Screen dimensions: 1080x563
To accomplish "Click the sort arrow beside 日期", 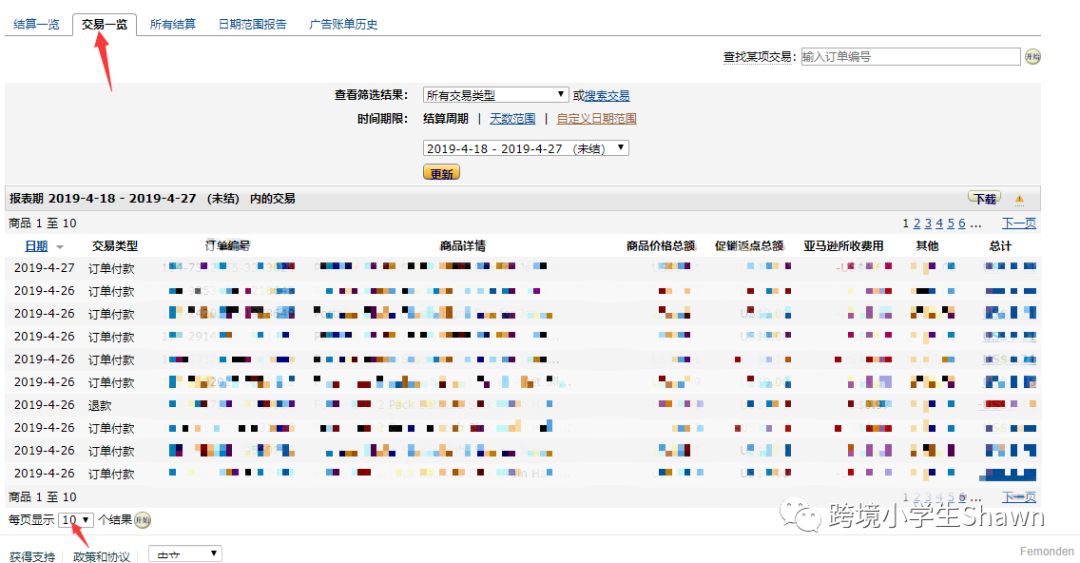I will [x=60, y=247].
